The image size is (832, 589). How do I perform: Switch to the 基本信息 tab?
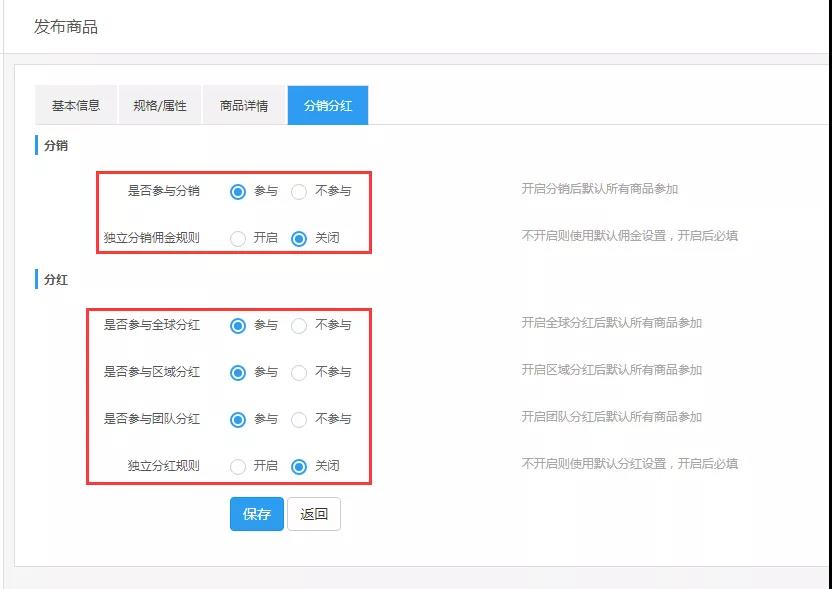point(76,104)
